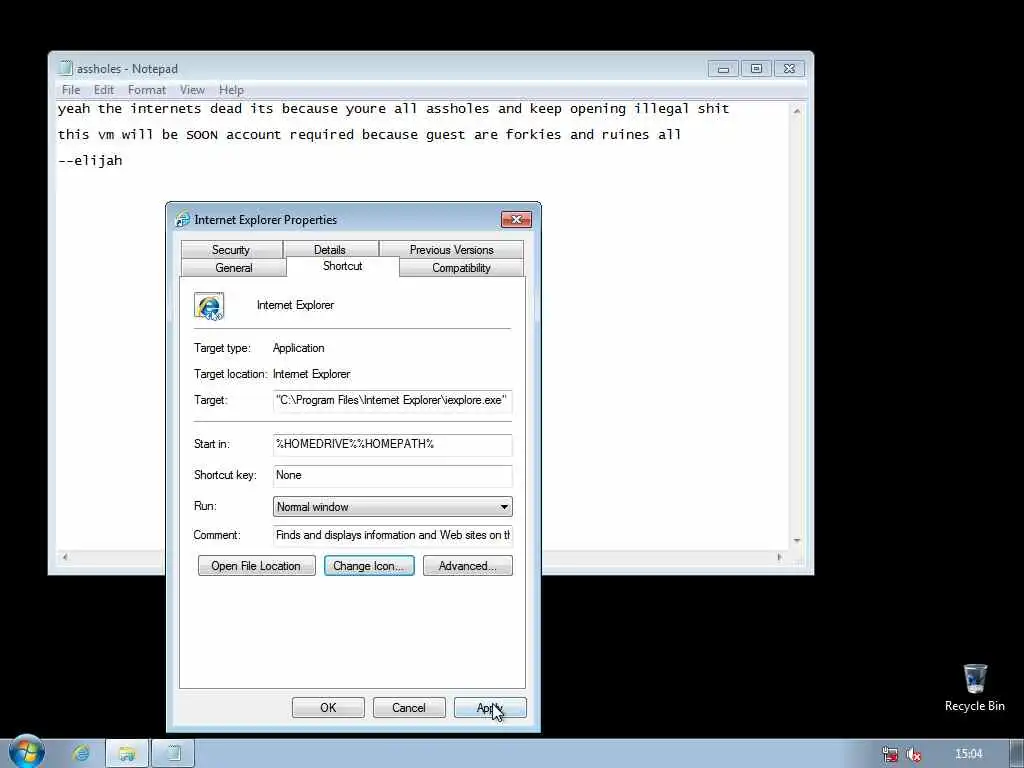Click Notepad's horizontal scrollbar left arrow
1024x768 pixels.
(65, 557)
